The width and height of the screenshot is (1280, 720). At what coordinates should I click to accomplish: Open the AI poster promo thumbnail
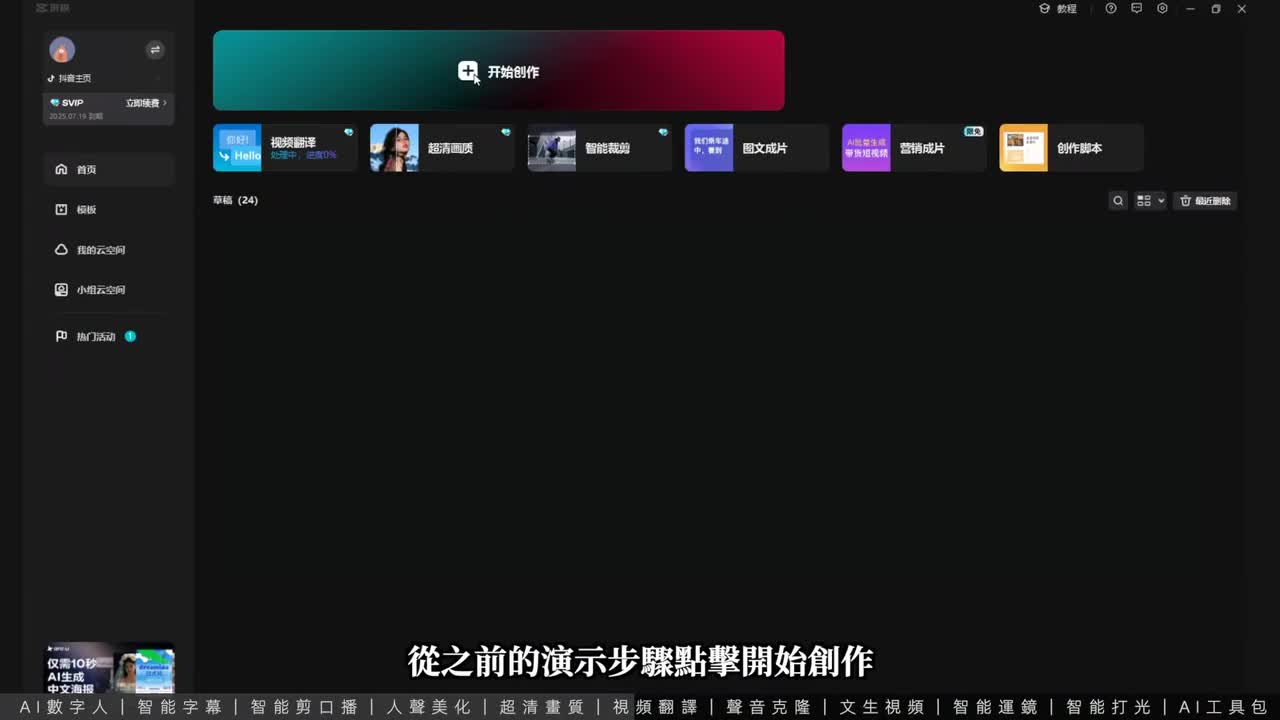(110, 668)
